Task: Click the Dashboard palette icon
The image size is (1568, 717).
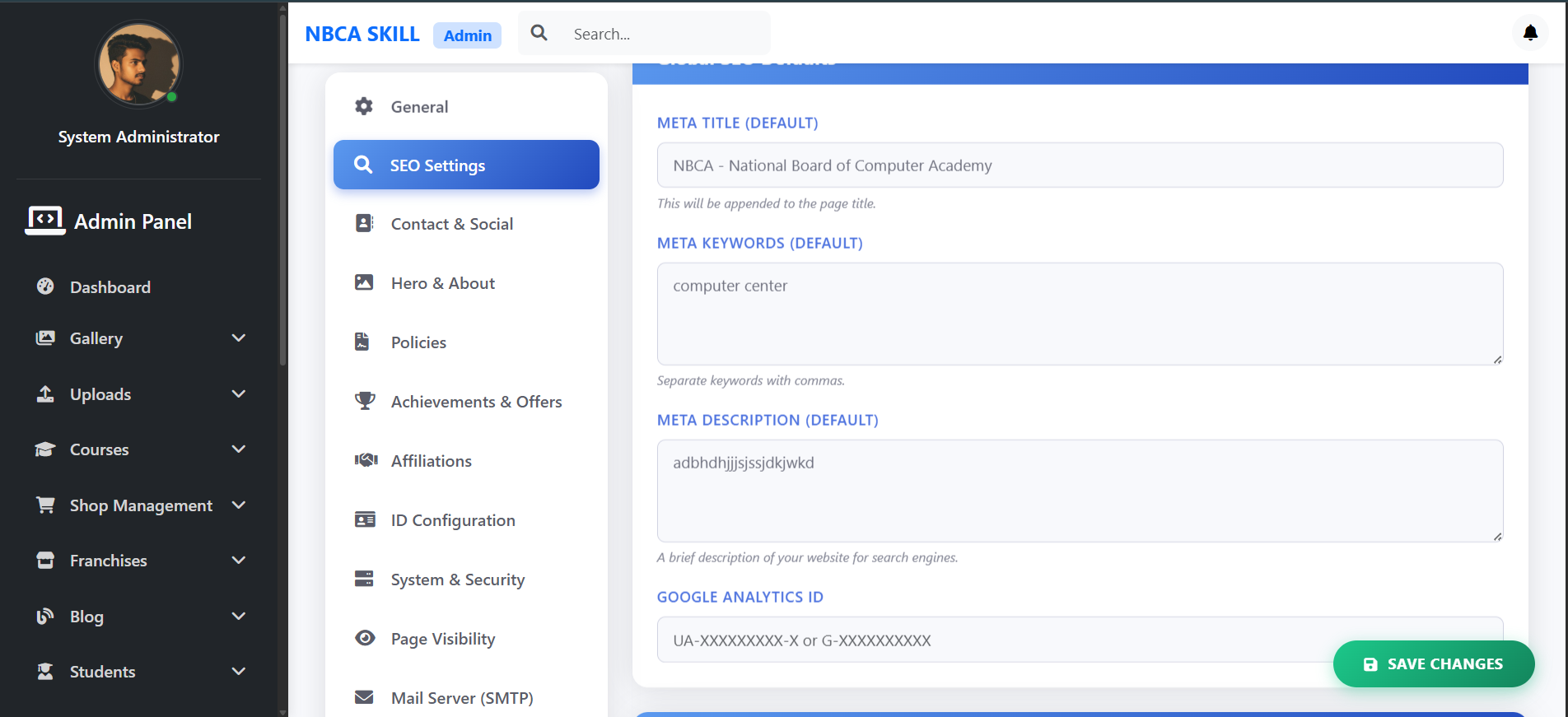Action: [45, 286]
